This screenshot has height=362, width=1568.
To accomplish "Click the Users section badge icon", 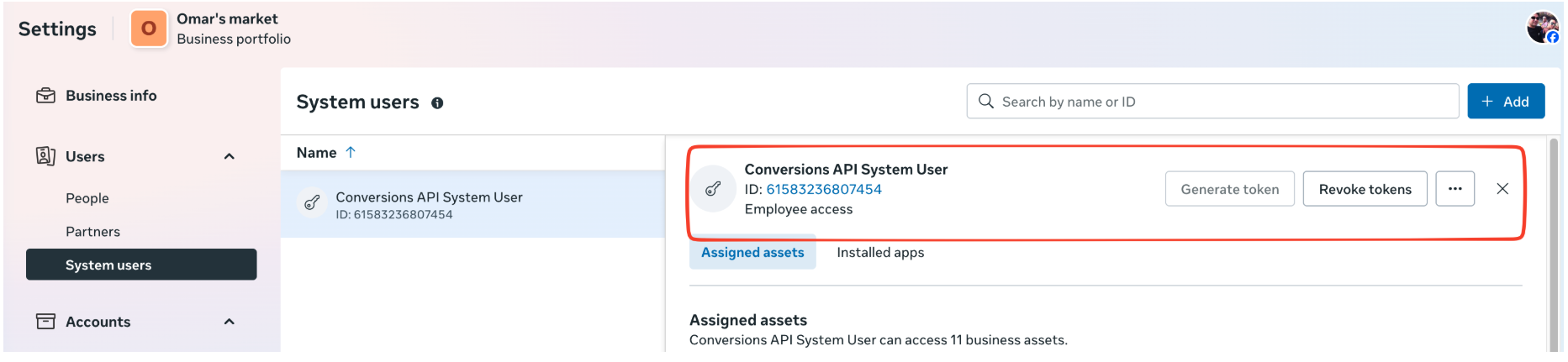I will [45, 156].
